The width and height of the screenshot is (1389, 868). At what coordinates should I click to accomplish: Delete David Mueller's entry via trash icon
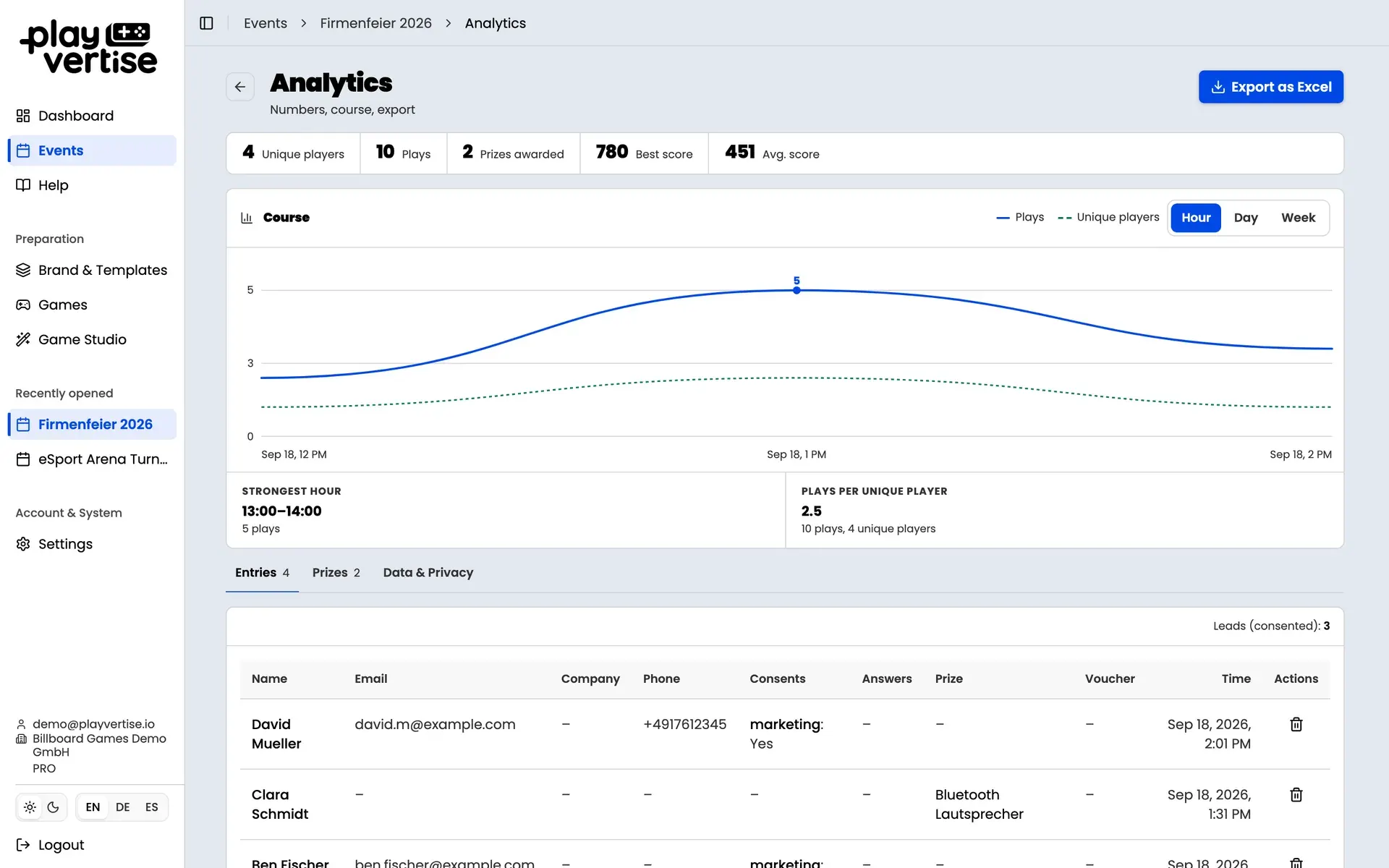(x=1296, y=724)
